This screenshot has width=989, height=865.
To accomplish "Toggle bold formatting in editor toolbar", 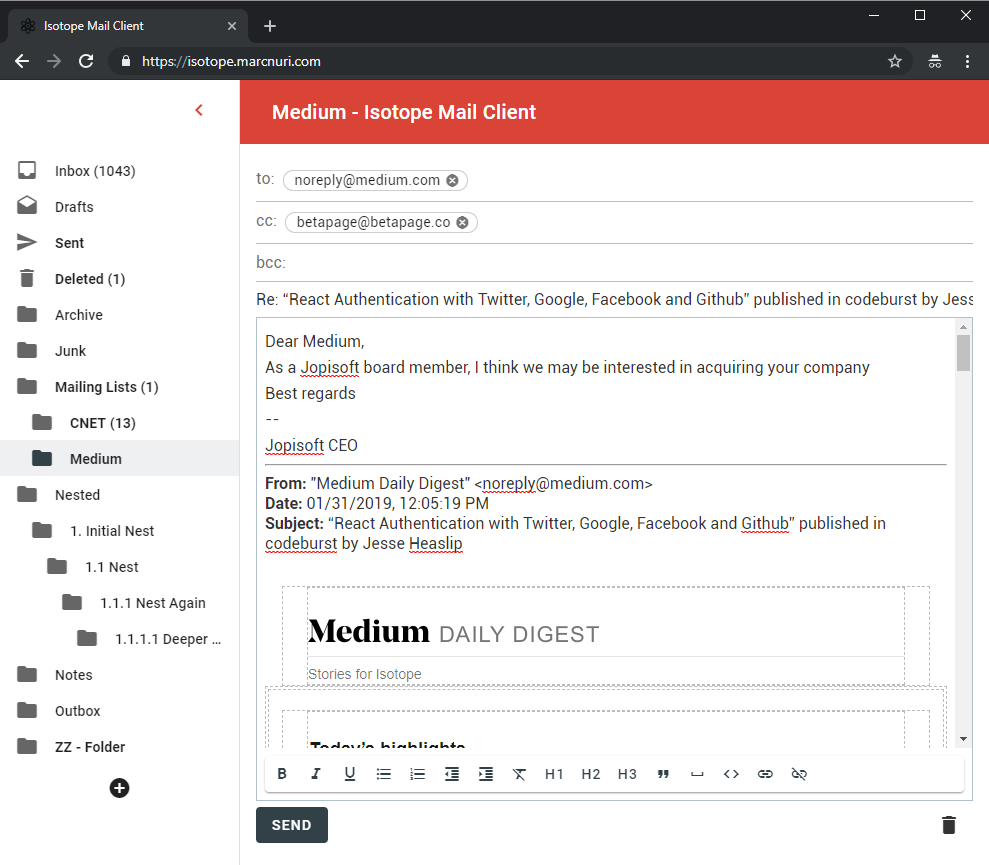I will [x=282, y=774].
